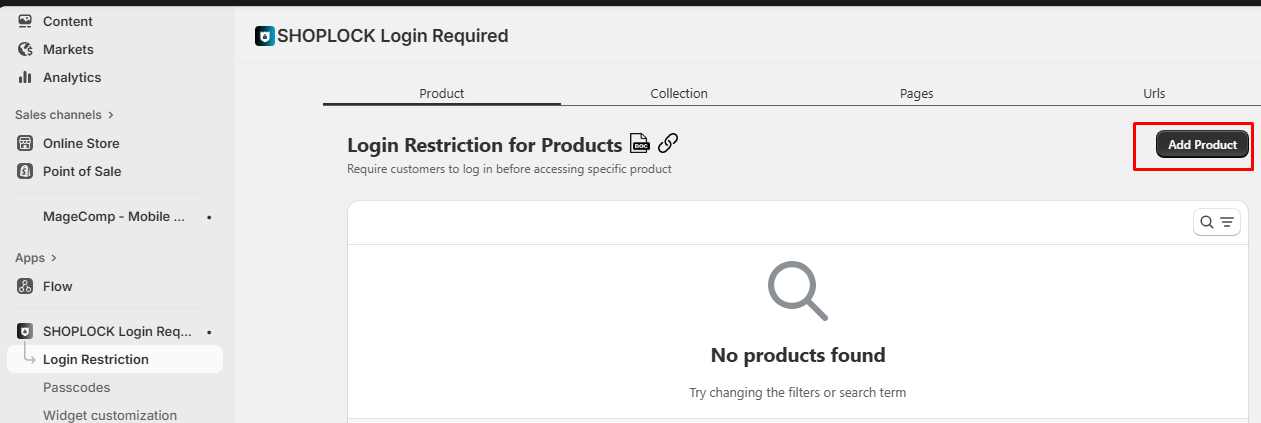Click the chain link icon beside heading

tap(668, 143)
